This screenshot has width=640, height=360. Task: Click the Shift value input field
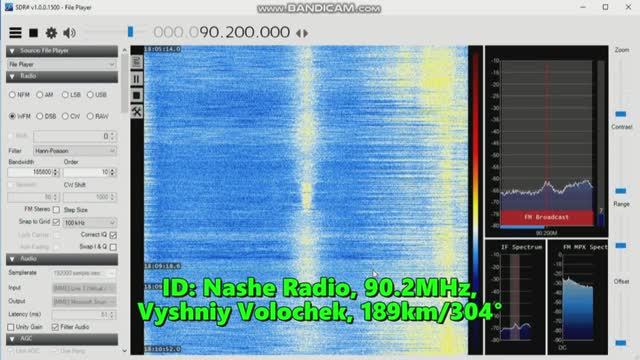pos(75,136)
